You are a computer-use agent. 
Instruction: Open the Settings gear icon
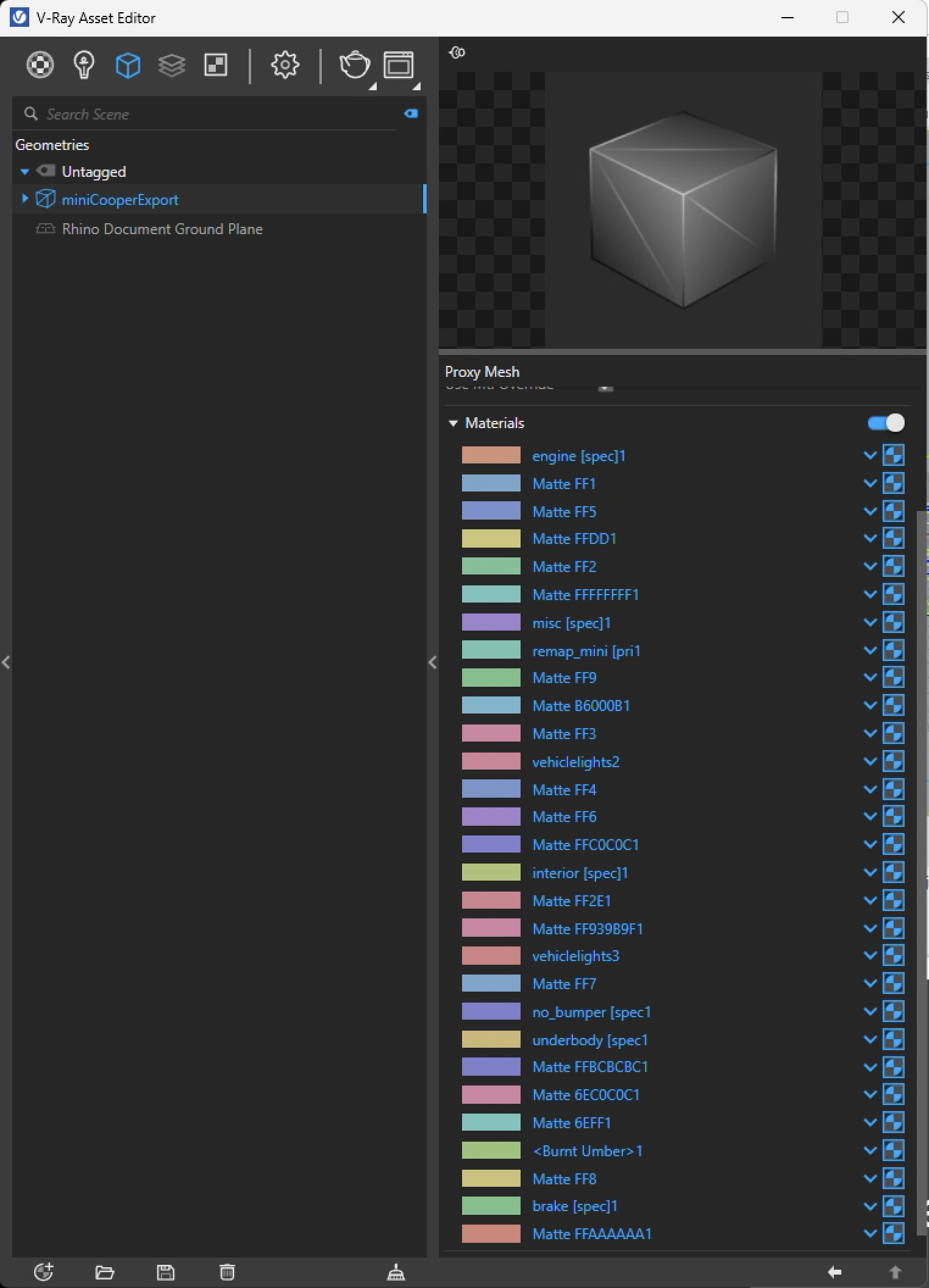click(285, 65)
